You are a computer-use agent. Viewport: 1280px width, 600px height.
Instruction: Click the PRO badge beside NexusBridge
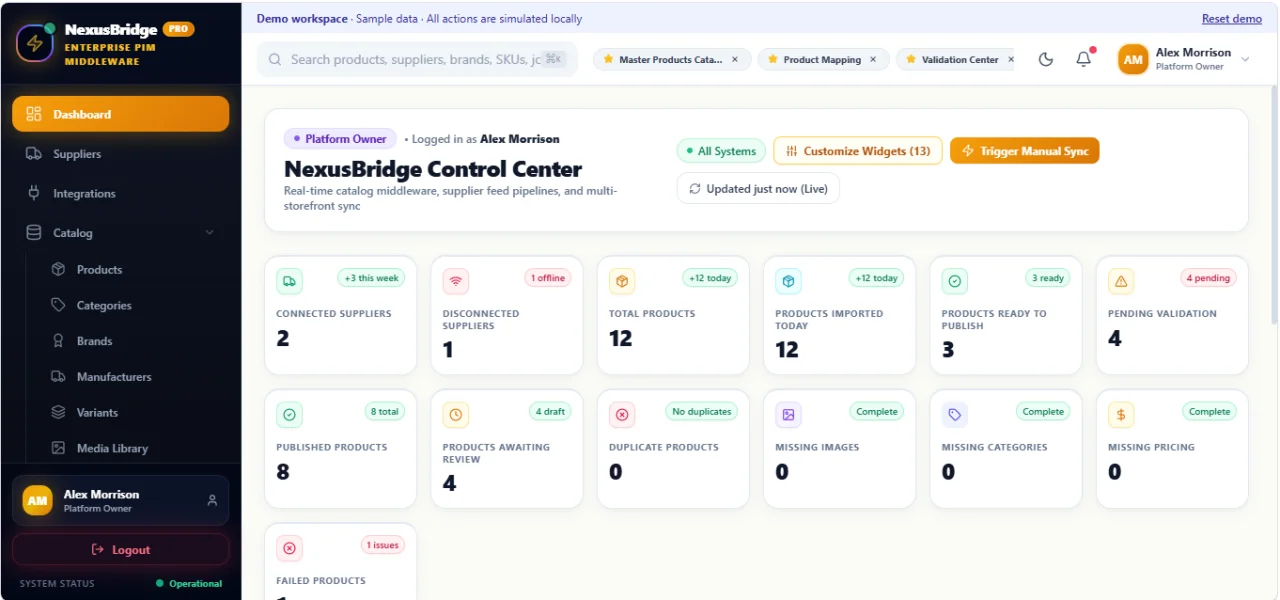178,29
